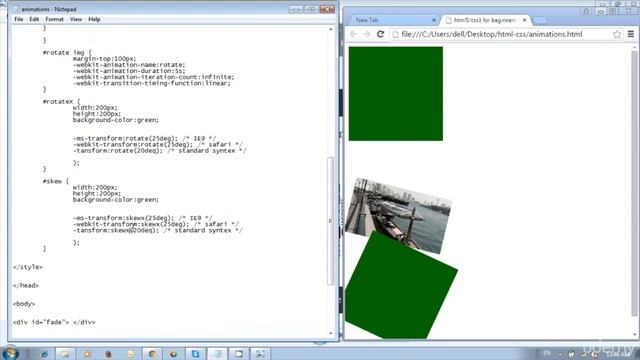The width and height of the screenshot is (640, 360).
Task: Click the '-webkit-animation-iteration-count:infinite;' line
Action: 153,77
